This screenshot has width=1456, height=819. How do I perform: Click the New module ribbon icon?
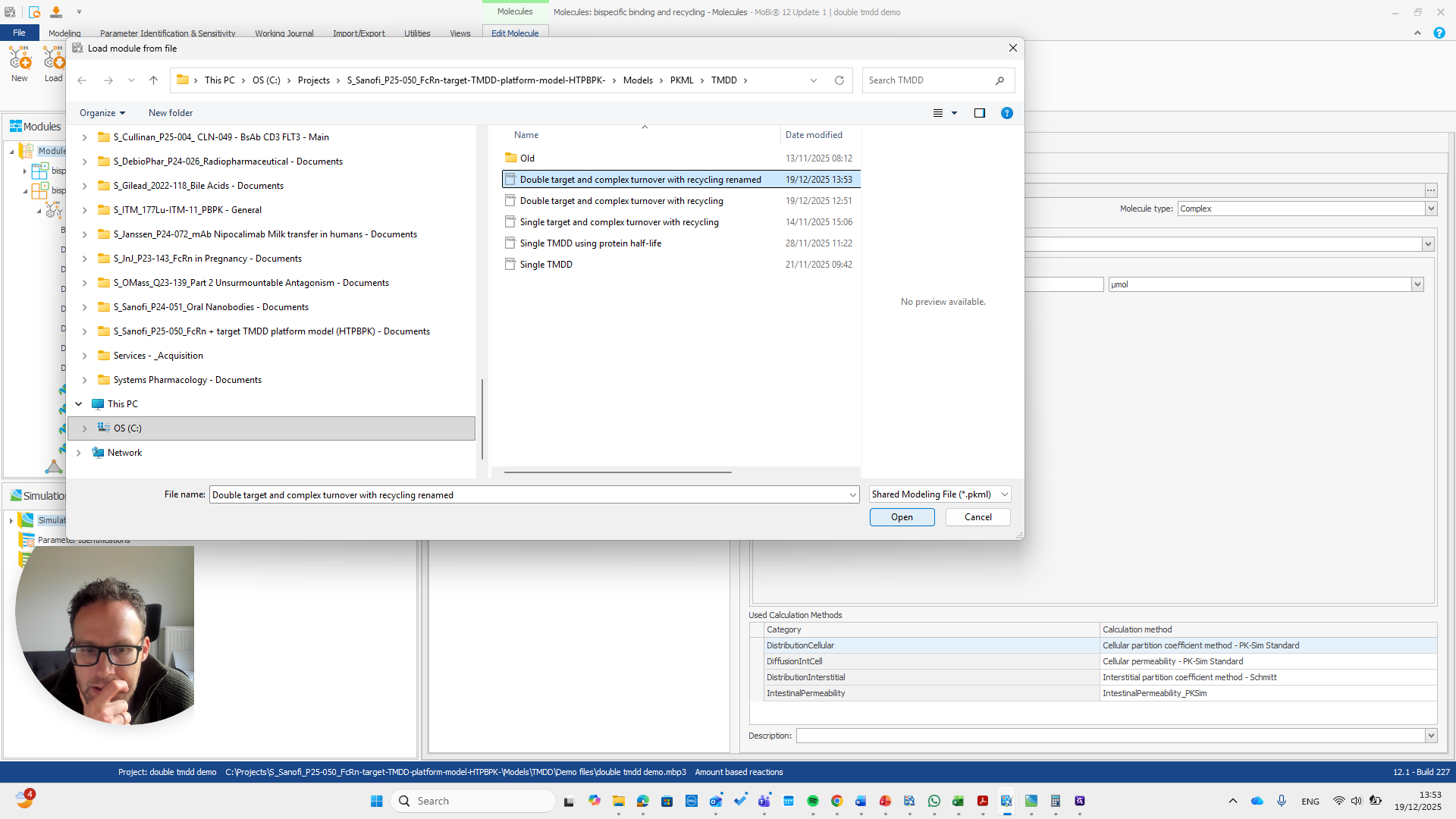click(20, 64)
